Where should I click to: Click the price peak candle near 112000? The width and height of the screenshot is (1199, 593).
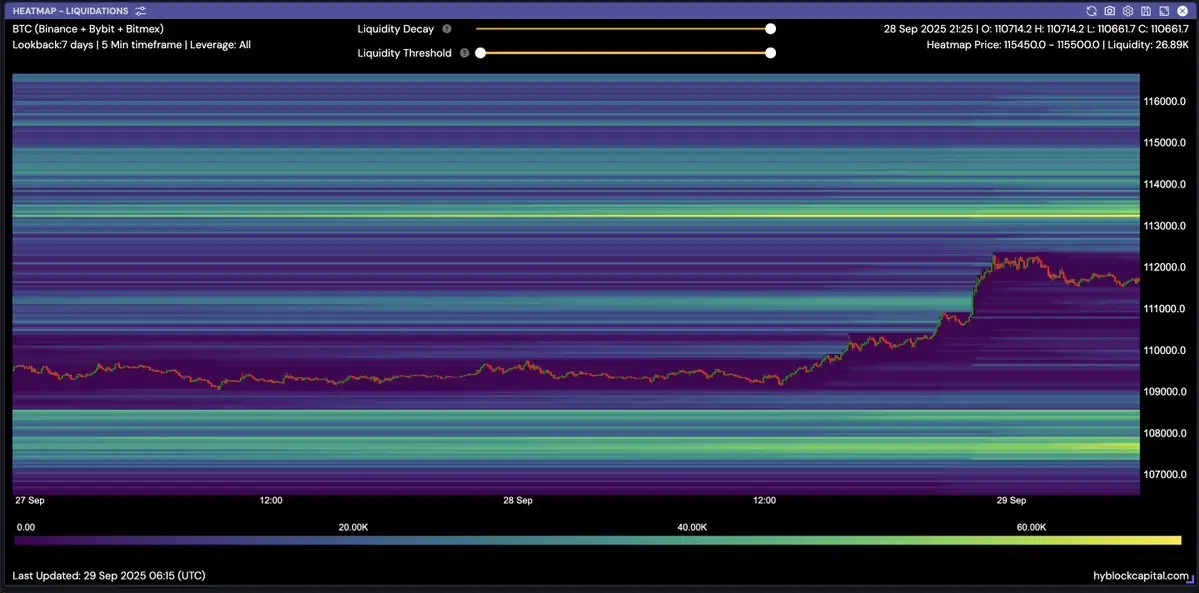coord(996,259)
